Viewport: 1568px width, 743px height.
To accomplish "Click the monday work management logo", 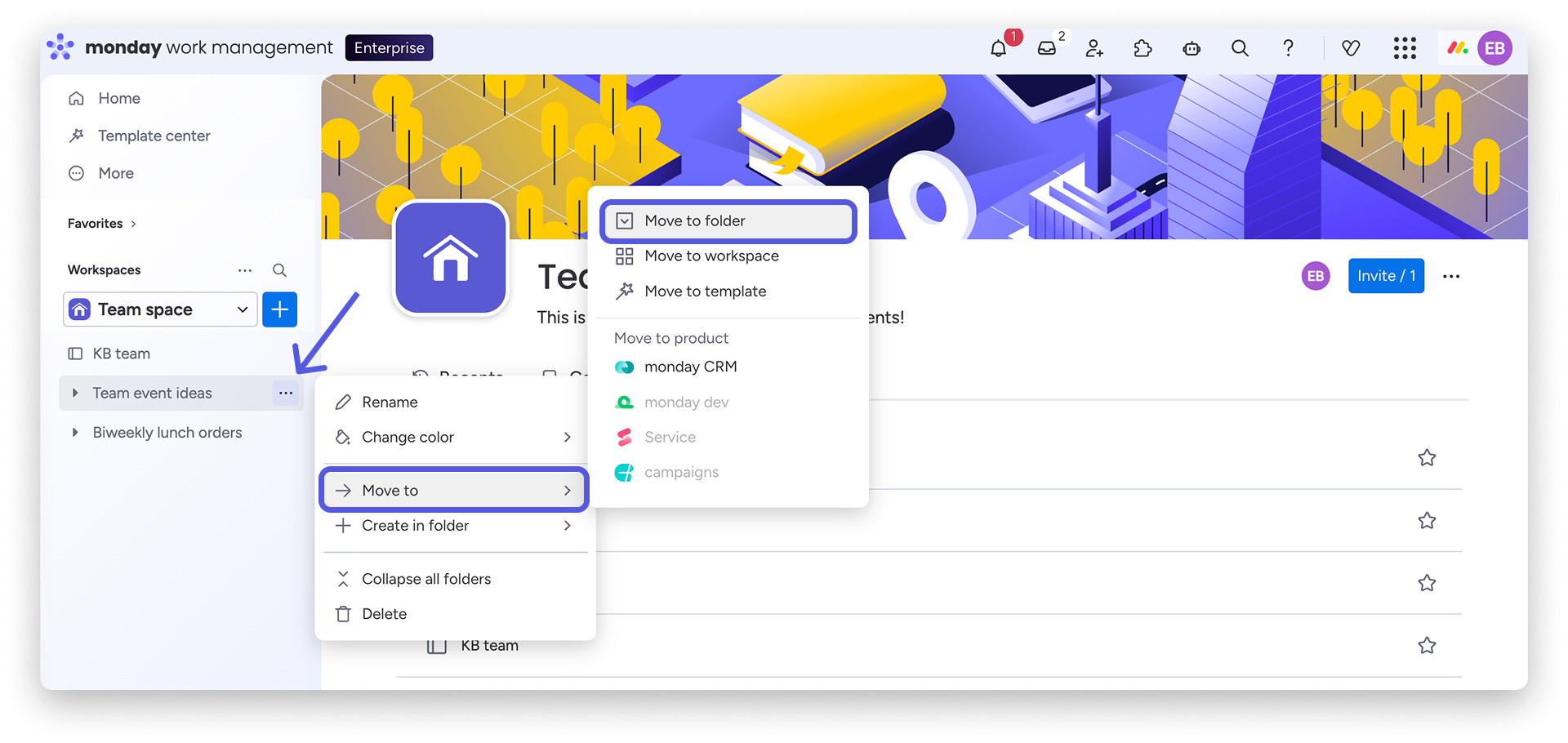I will coord(189,47).
